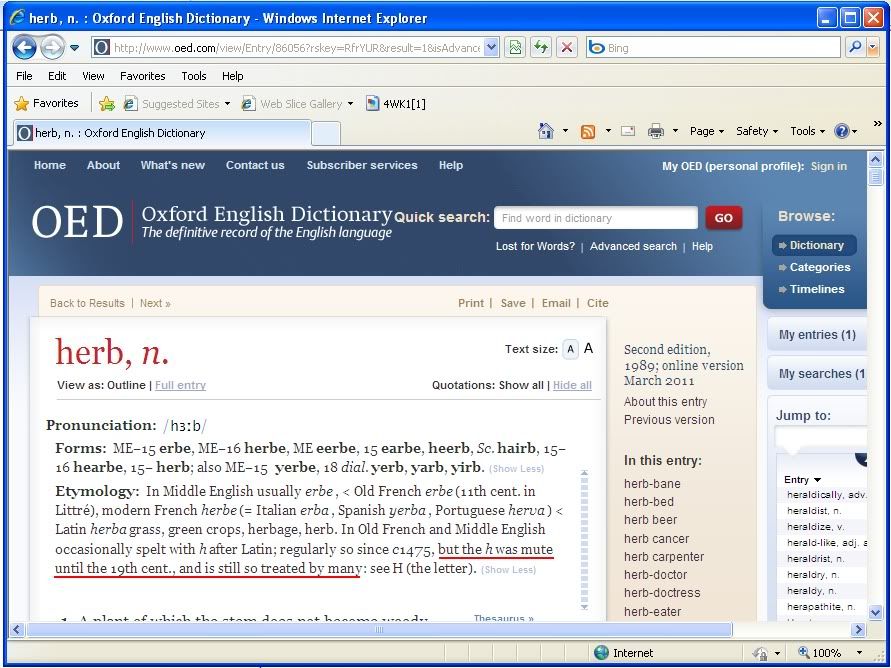Click the Bing search magnifier icon
Screen dimensions: 891x668
tap(854, 48)
